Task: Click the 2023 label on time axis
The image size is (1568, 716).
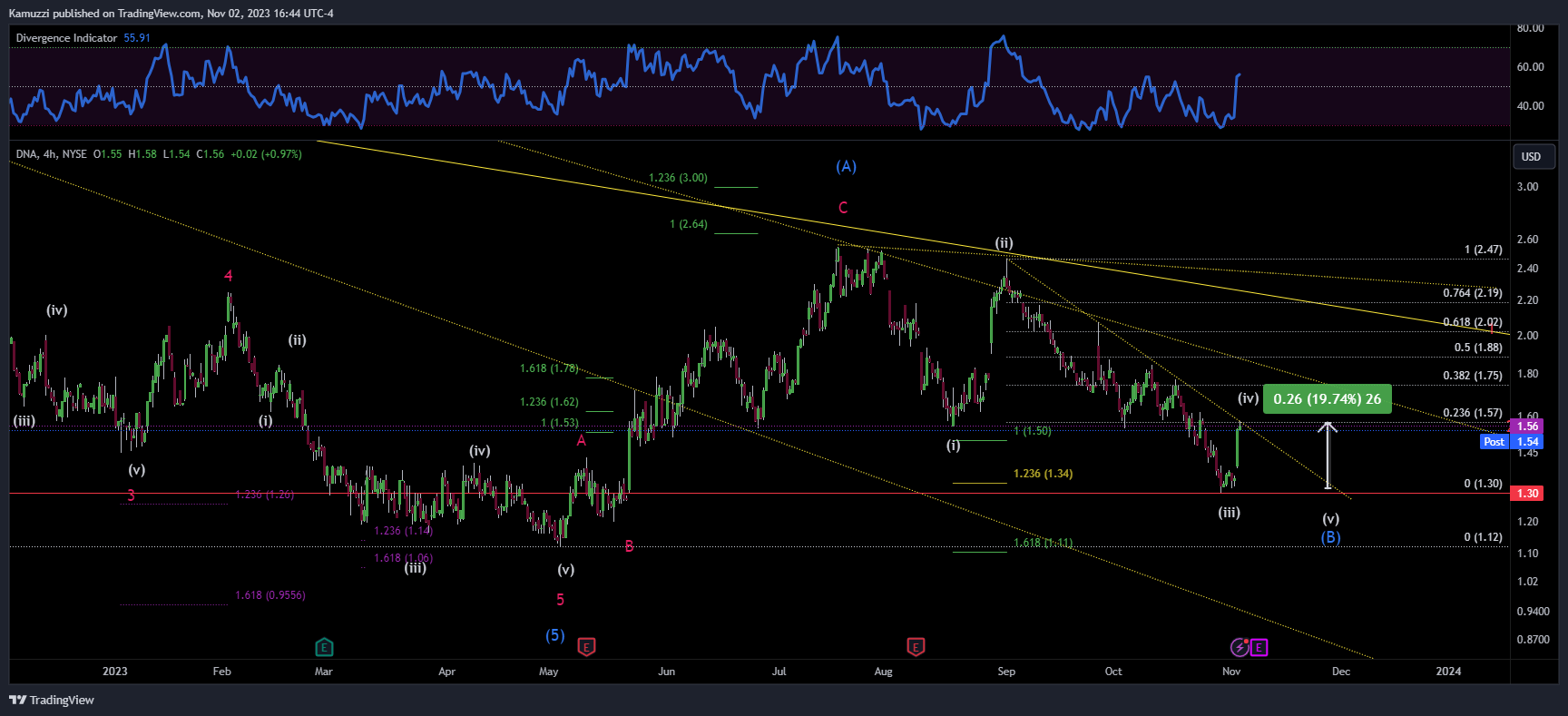Action: pos(115,672)
